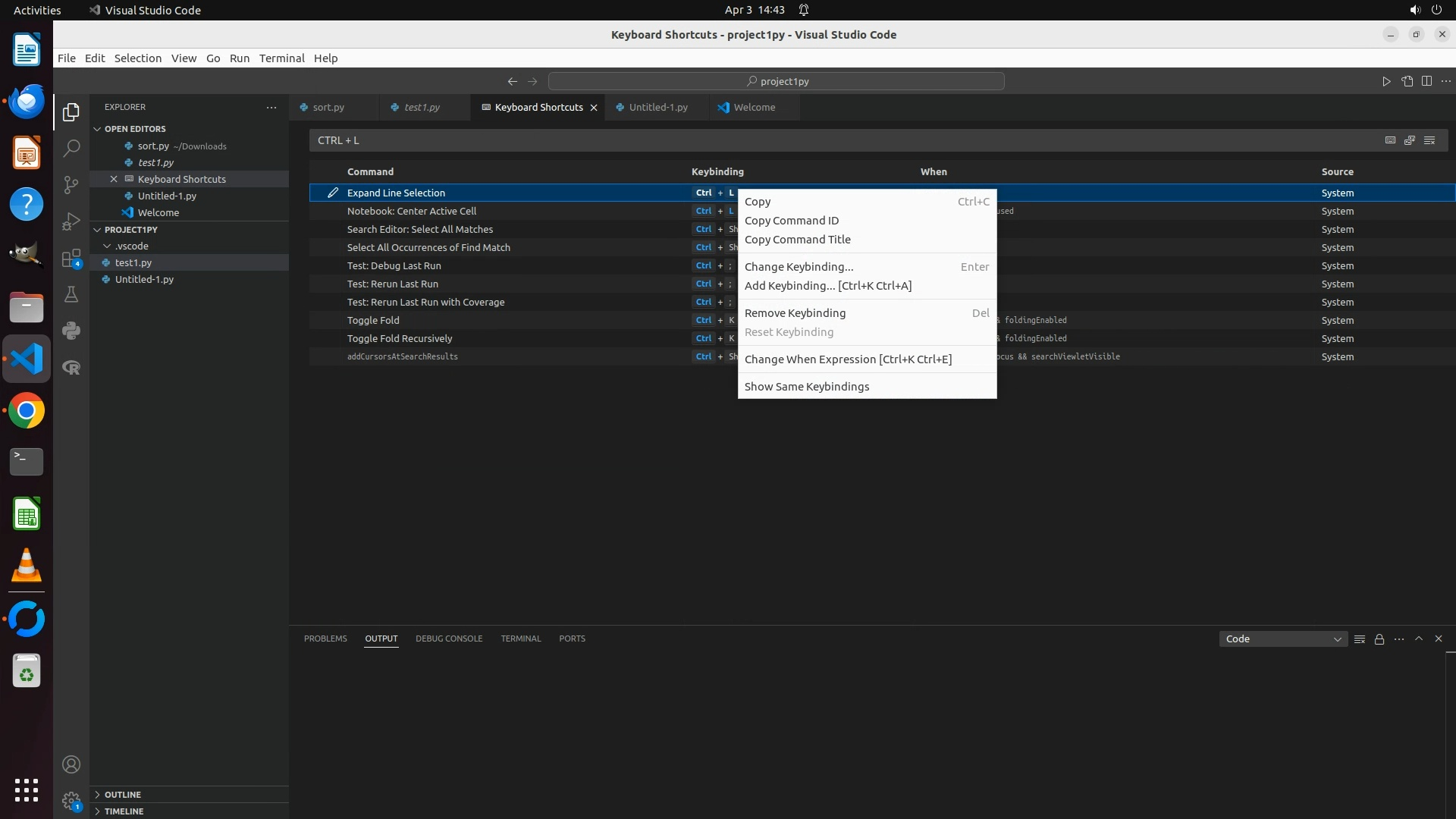Image resolution: width=1456 pixels, height=819 pixels.
Task: Open the Source Control view
Action: click(71, 185)
